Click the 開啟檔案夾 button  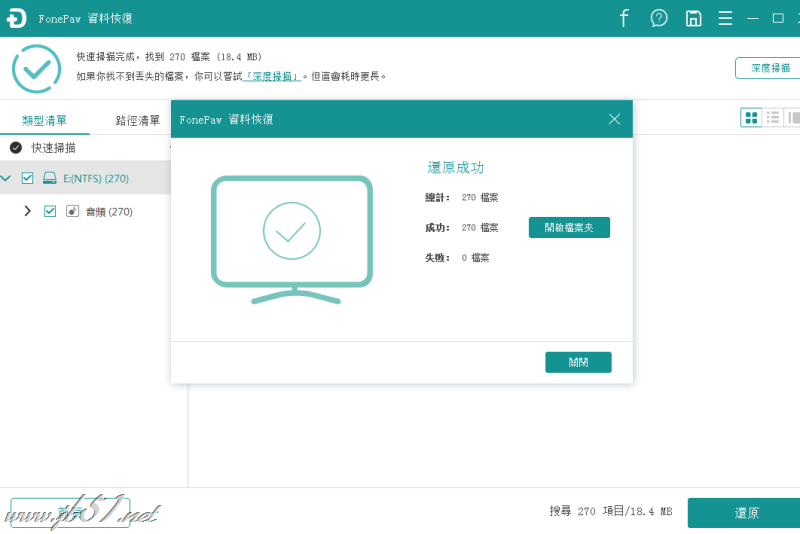(x=569, y=227)
